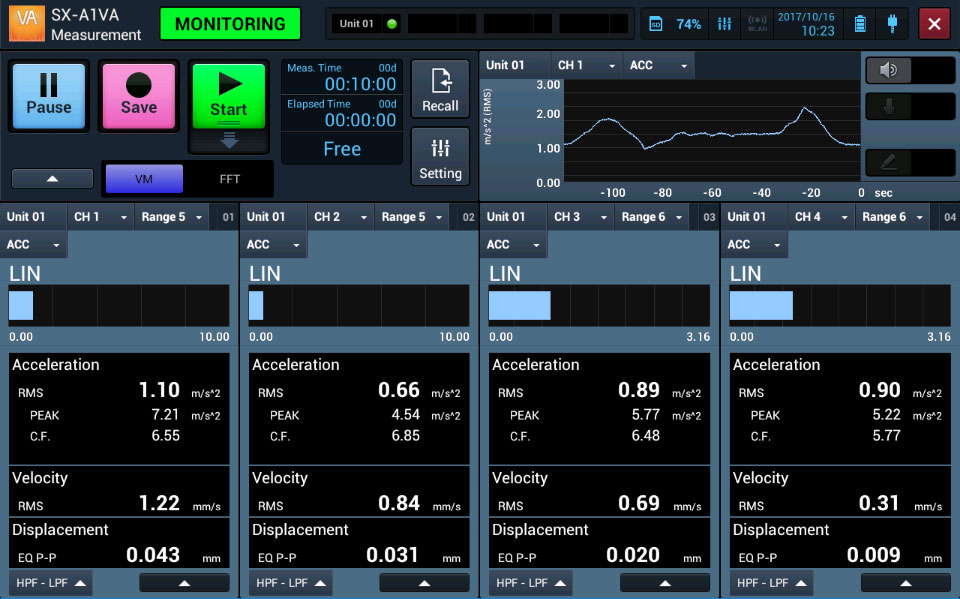
Task: Open the CH 1 dropdown above the graph
Action: click(586, 65)
